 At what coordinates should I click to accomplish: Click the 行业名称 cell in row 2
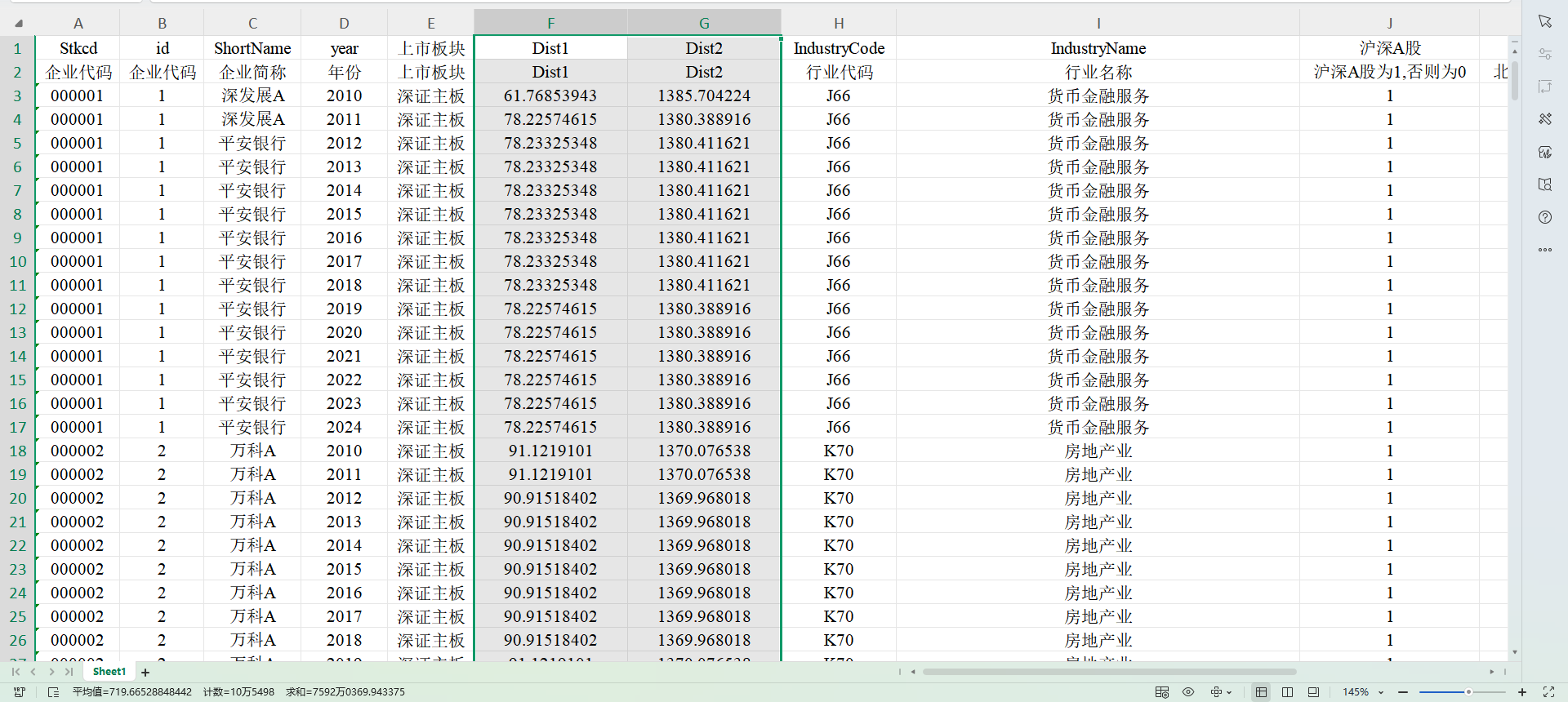[1098, 72]
